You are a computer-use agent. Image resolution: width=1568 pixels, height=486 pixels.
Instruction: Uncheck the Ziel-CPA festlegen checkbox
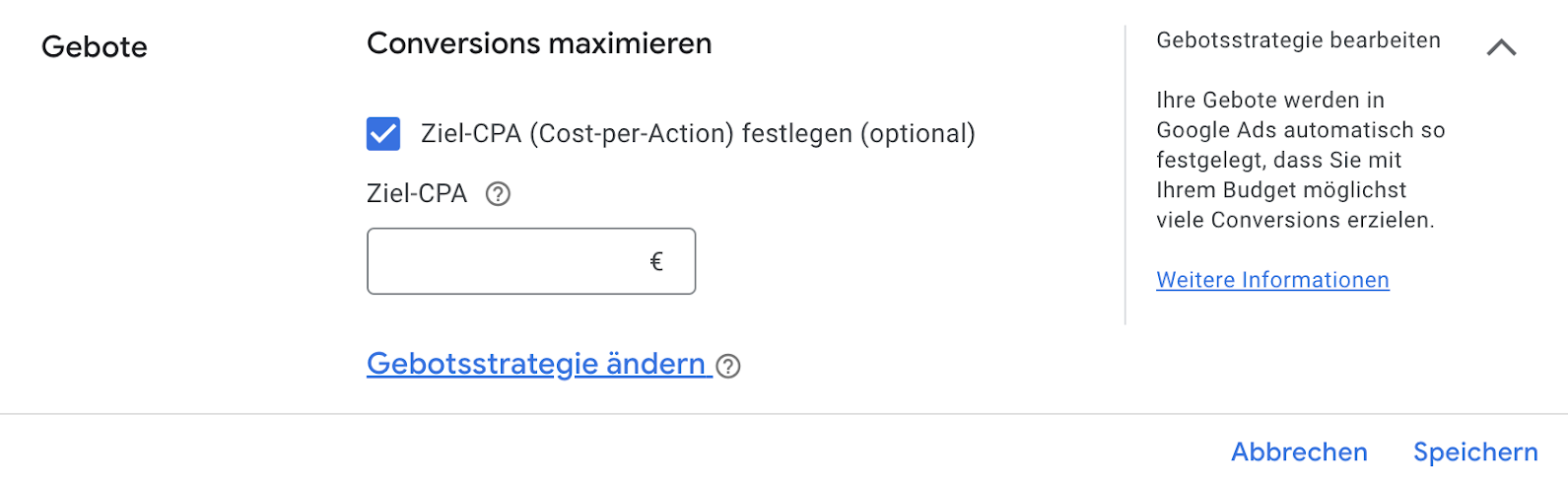383,133
